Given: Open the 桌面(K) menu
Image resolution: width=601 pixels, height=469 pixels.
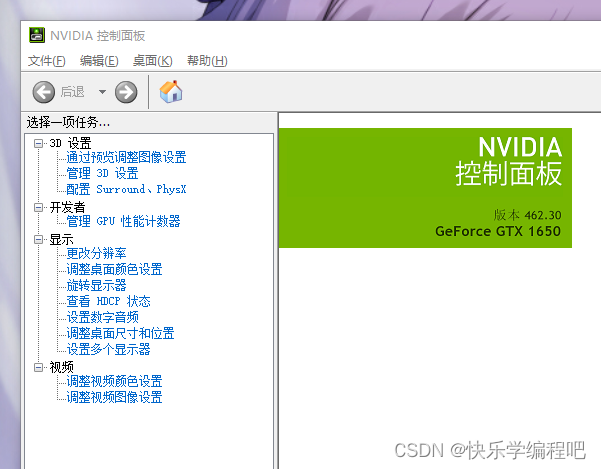Looking at the screenshot, I should point(153,61).
